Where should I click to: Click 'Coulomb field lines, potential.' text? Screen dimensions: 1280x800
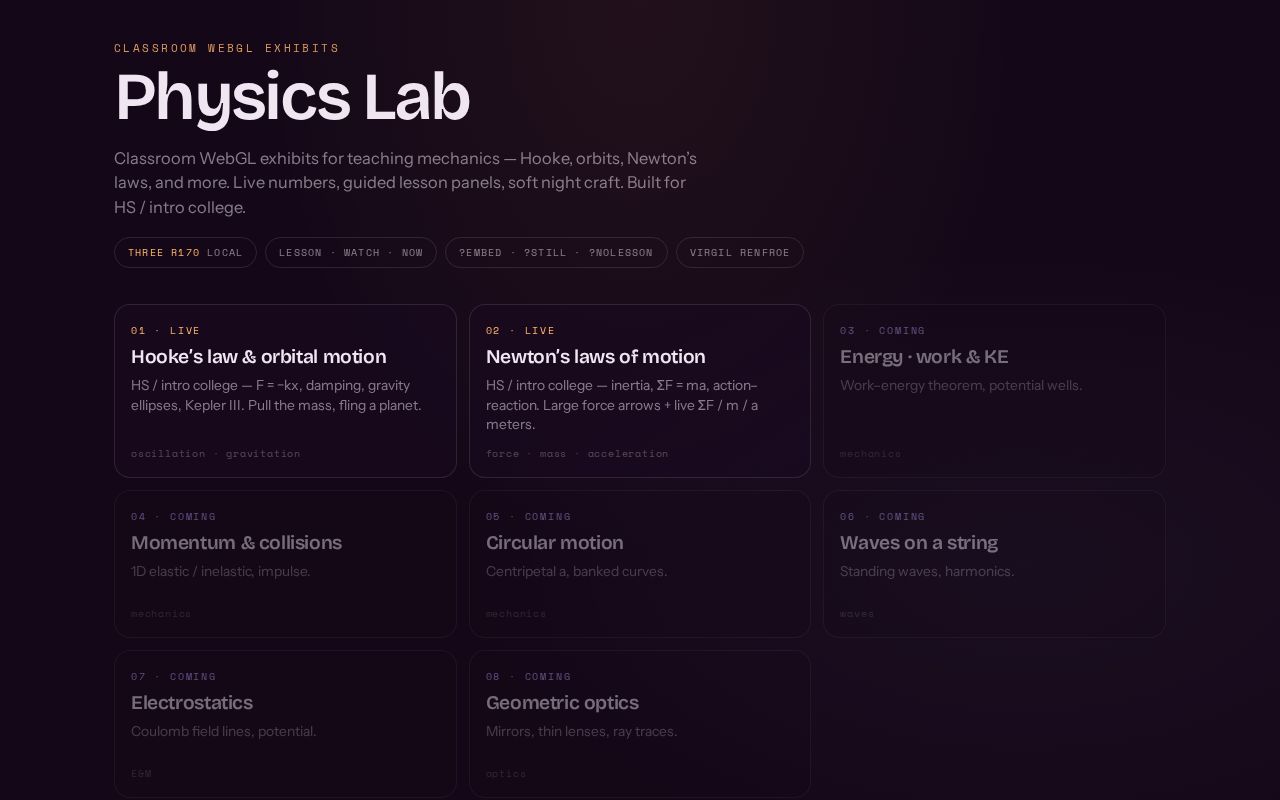[224, 732]
